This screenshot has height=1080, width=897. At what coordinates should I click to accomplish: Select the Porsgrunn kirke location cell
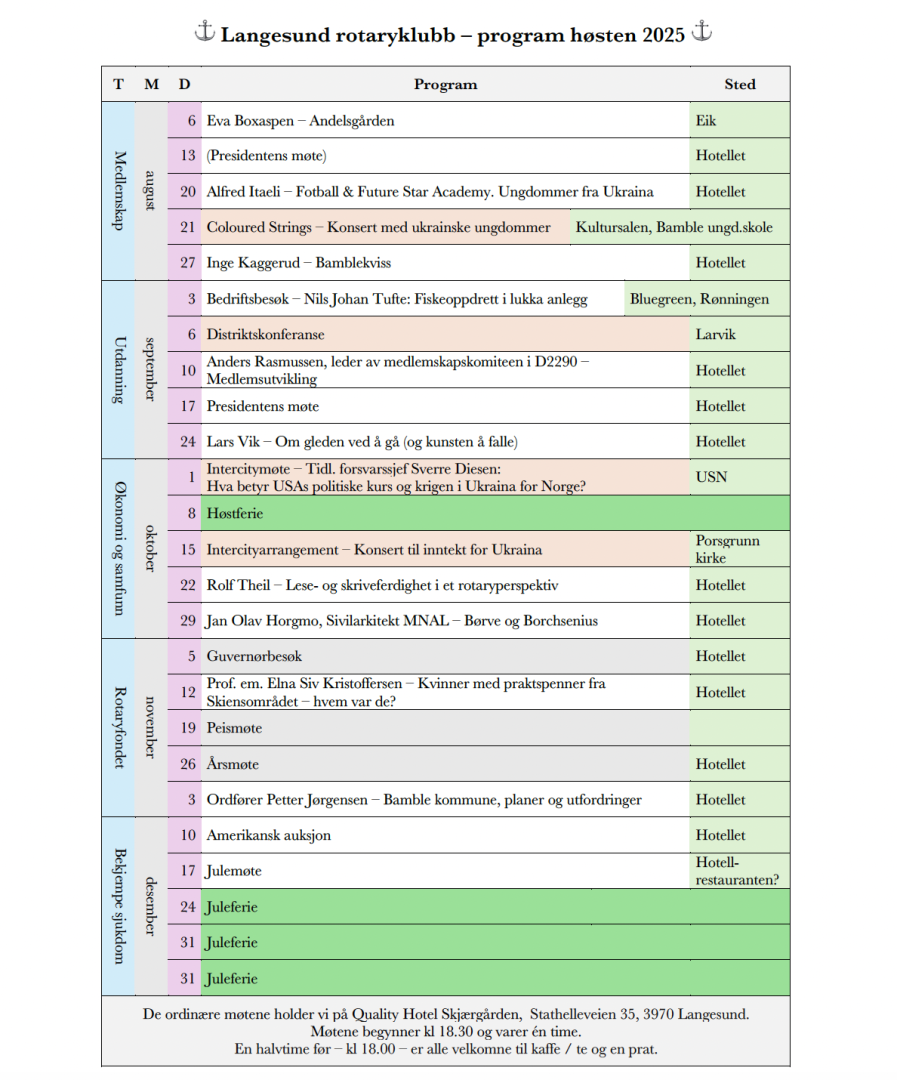click(727, 549)
